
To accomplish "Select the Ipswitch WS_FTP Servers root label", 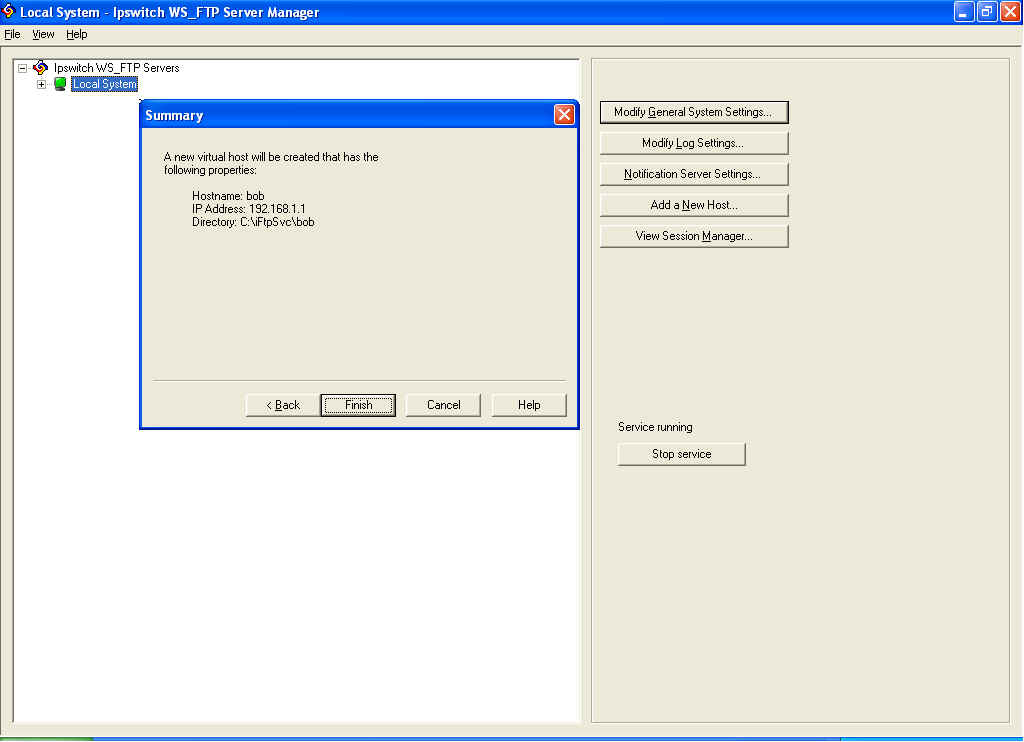I will point(116,67).
